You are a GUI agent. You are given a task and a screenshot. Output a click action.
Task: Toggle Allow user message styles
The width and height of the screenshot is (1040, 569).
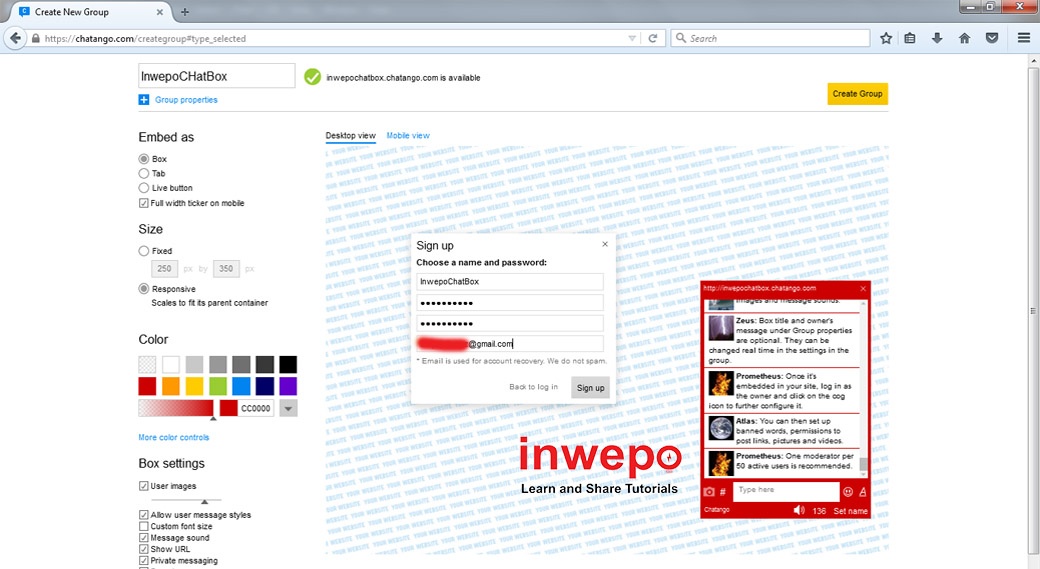[143, 515]
